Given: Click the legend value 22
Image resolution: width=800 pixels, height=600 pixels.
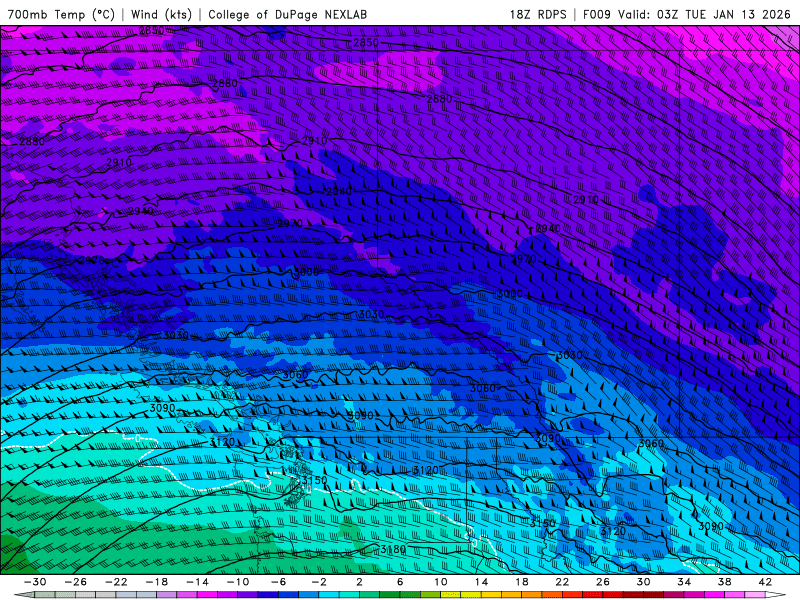Looking at the screenshot, I should [x=562, y=582].
